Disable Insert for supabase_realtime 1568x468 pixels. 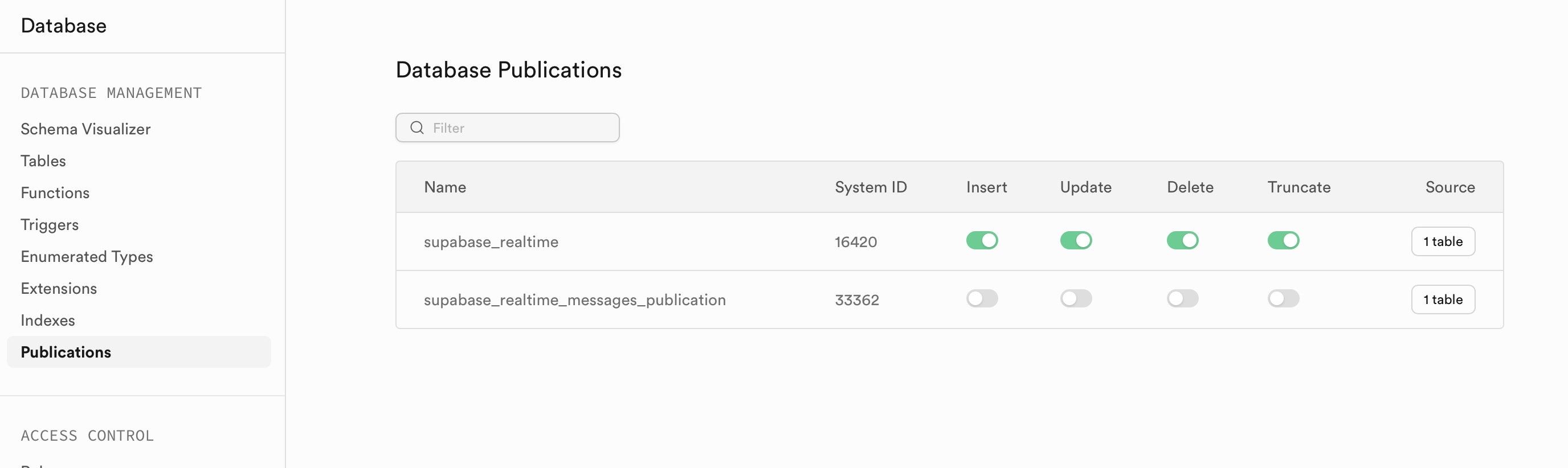pyautogui.click(x=982, y=240)
